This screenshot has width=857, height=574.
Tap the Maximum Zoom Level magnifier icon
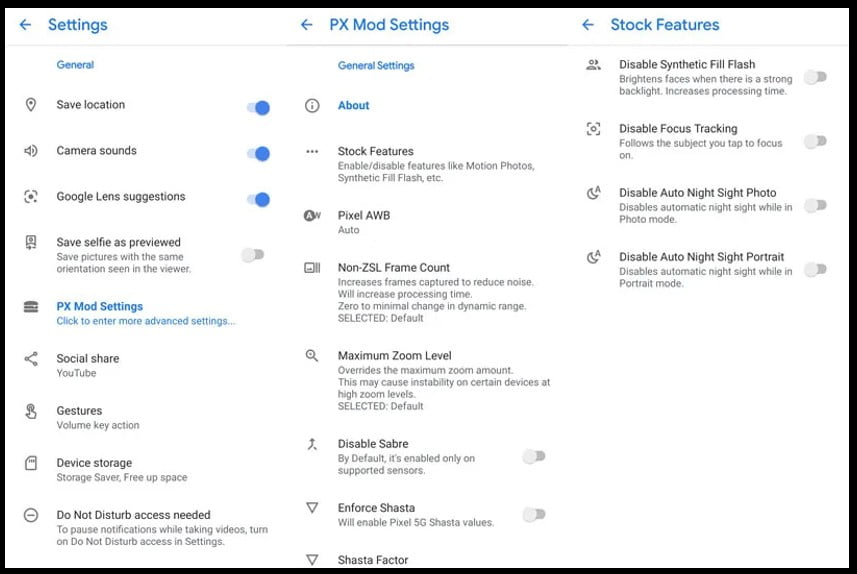(312, 356)
